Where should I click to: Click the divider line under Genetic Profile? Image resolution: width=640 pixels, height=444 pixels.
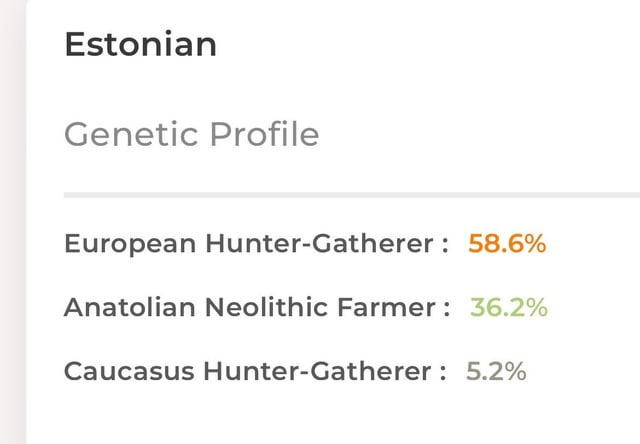[352, 195]
